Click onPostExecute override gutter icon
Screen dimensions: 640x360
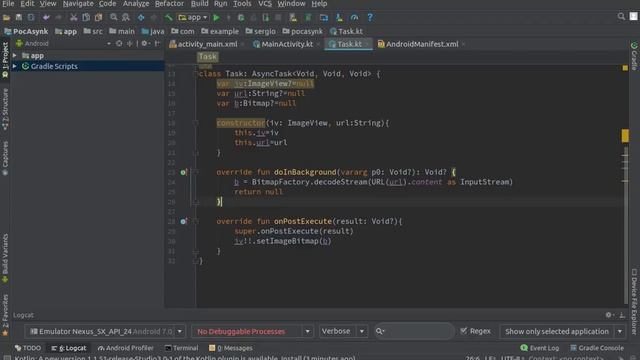pos(183,221)
